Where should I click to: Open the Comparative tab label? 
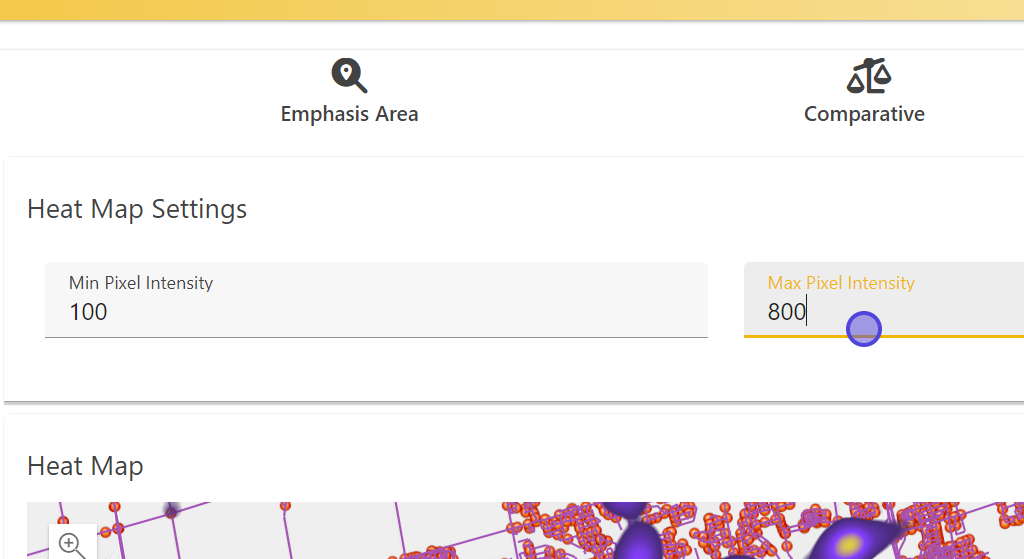coord(864,114)
